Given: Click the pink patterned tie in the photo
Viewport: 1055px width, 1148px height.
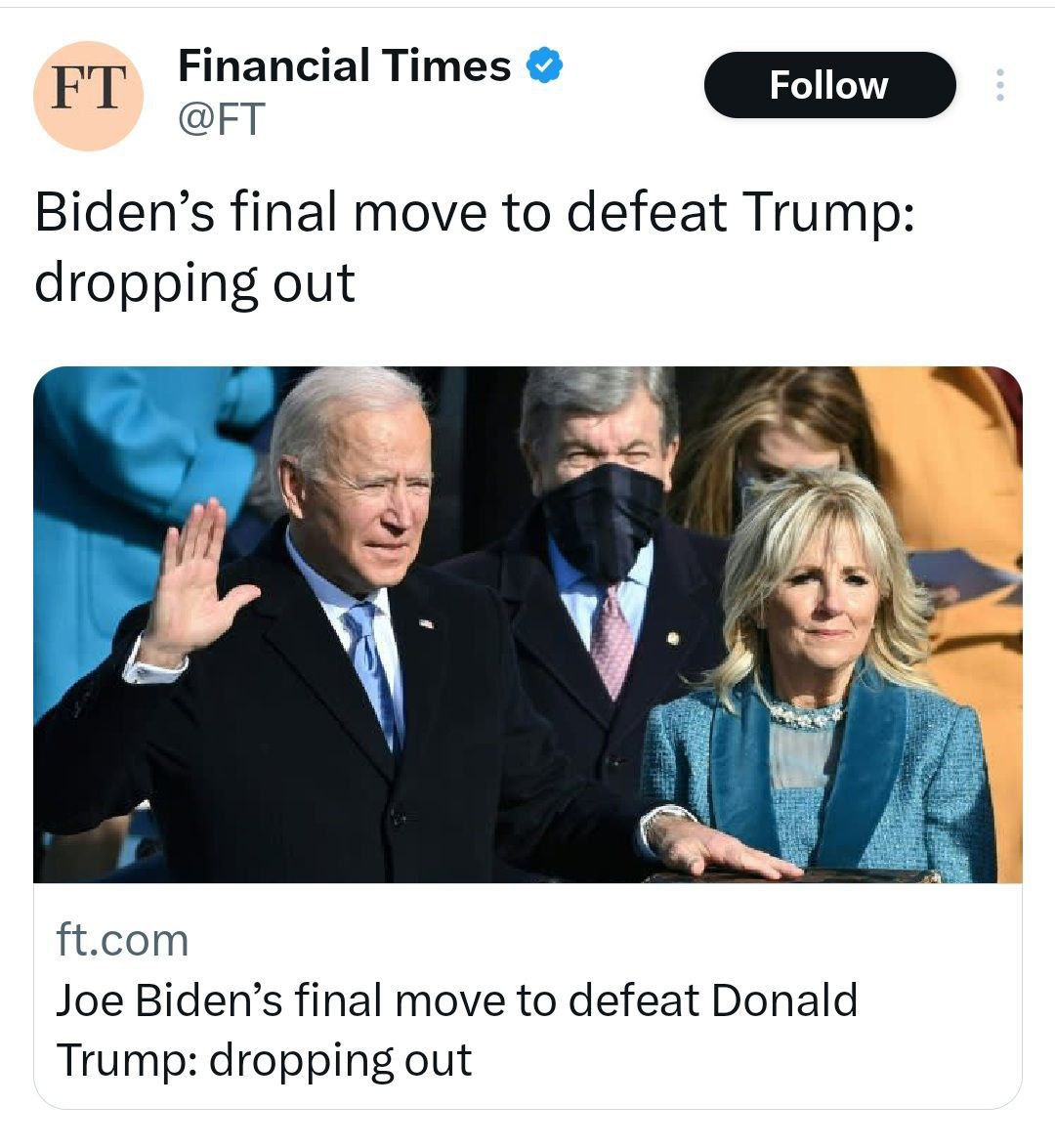Looking at the screenshot, I should coord(612,640).
